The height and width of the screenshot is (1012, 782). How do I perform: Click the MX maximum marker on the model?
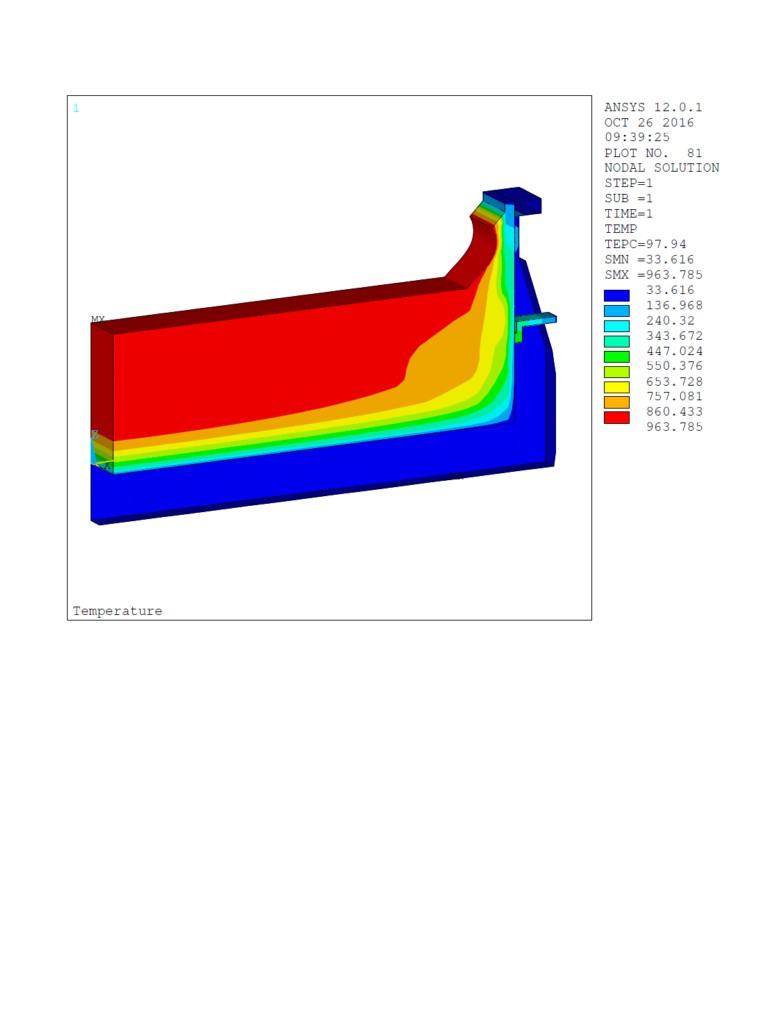[98, 320]
